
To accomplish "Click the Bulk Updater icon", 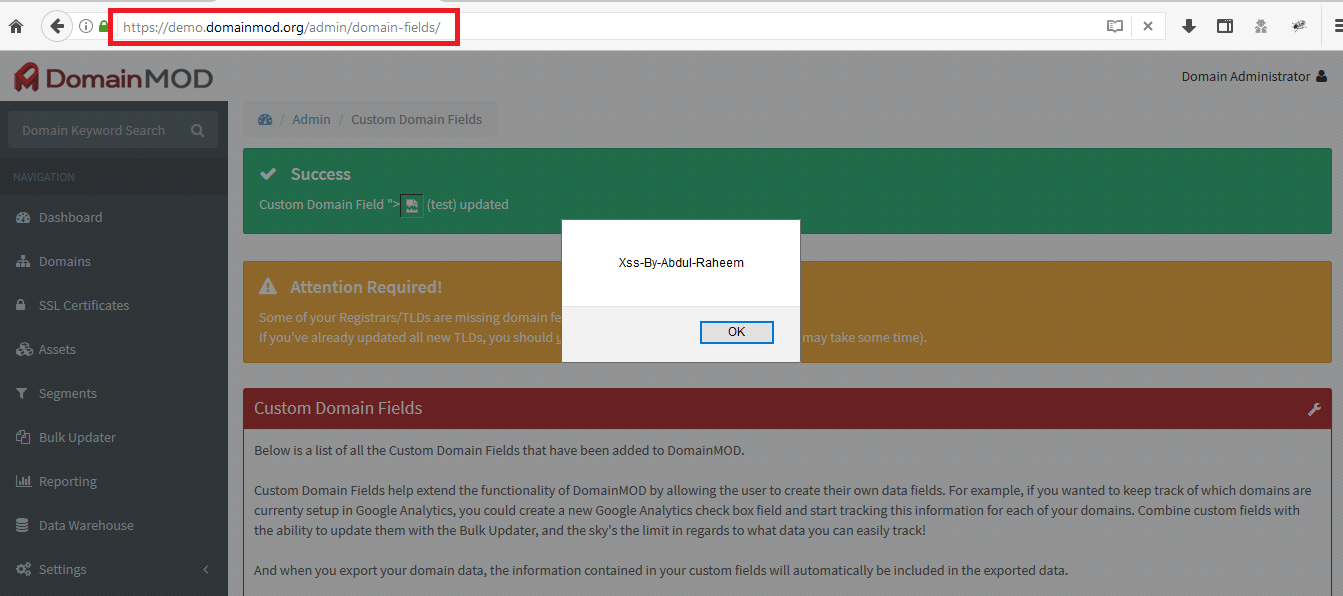I will [25, 437].
